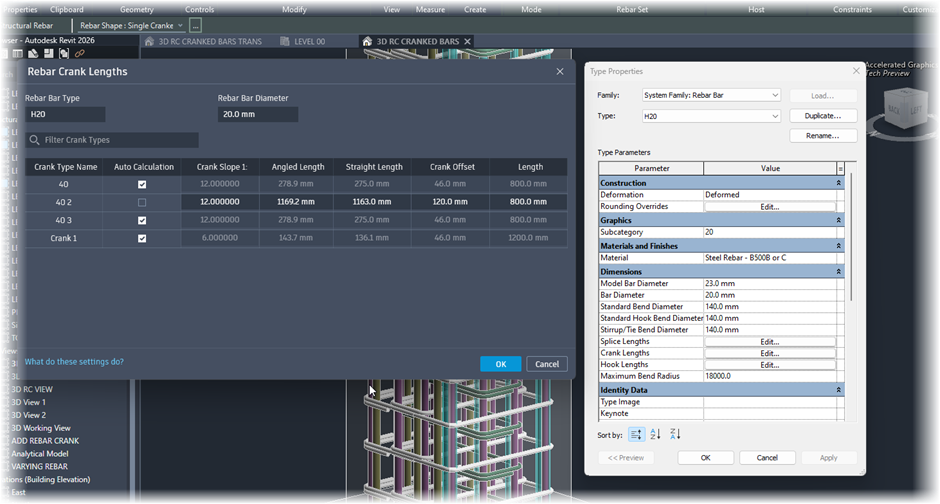Image resolution: width=940 pixels, height=504 pixels.
Task: Click the Duplicate... button
Action: [823, 116]
